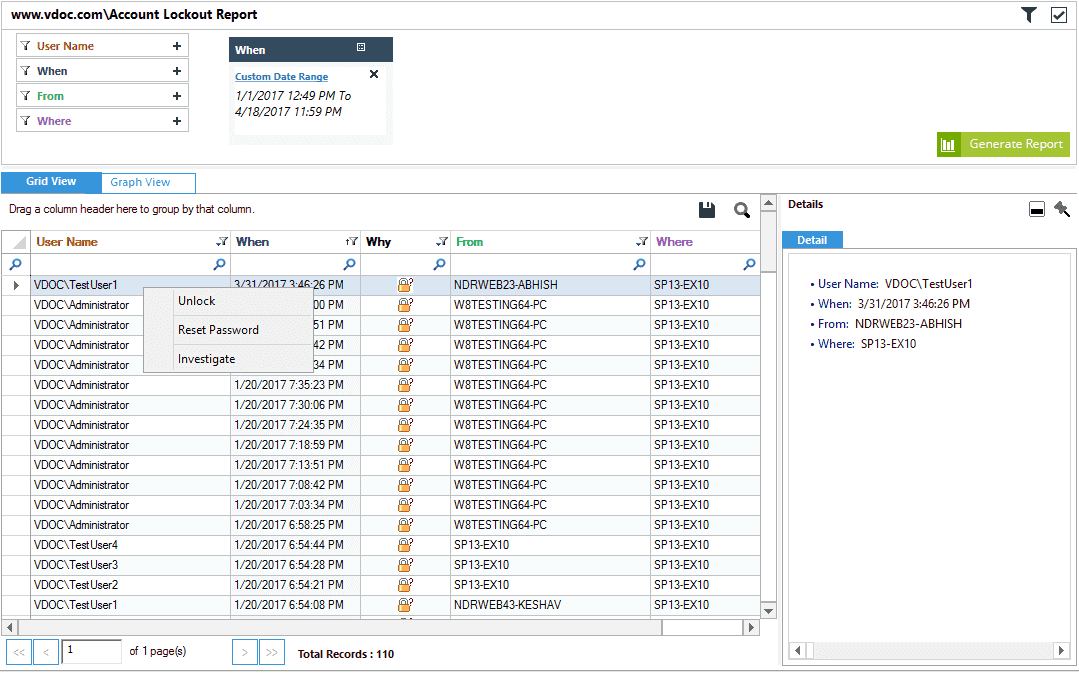Expand the VDOC\TestUser1 row arrow indicator
The width and height of the screenshot is (1079, 673).
click(x=16, y=285)
